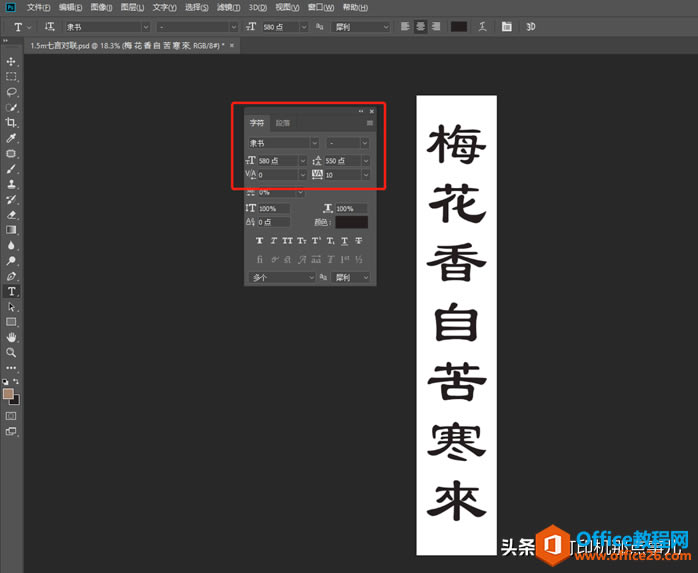Open anti-aliasing dropdown in options bar
The image size is (698, 573).
click(386, 27)
